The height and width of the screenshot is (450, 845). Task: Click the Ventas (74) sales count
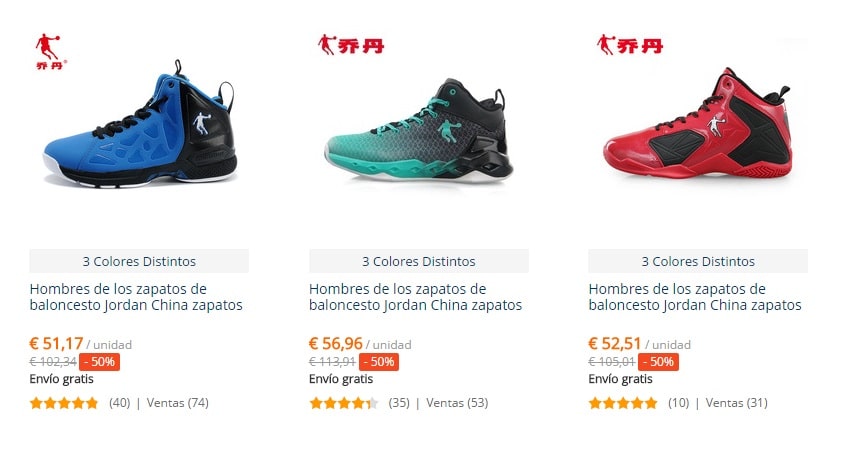click(178, 403)
